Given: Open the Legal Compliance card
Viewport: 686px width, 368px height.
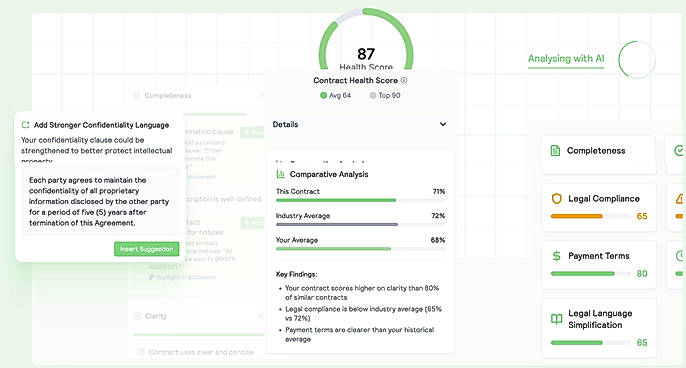Looking at the screenshot, I should (598, 207).
